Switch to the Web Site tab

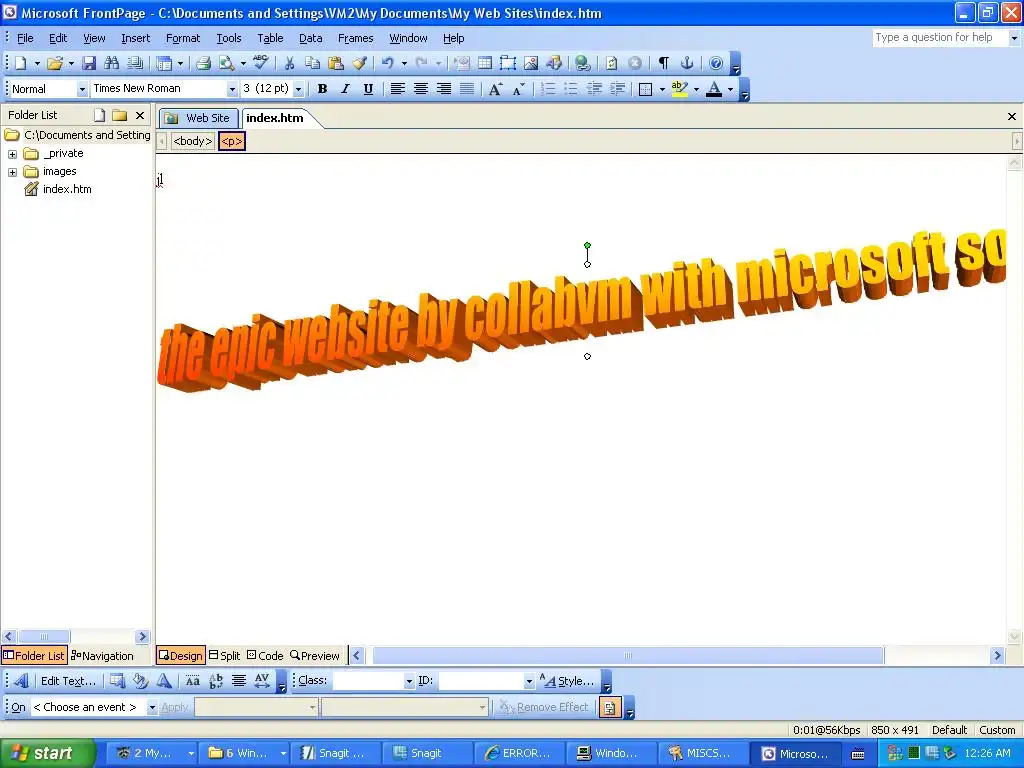click(199, 118)
